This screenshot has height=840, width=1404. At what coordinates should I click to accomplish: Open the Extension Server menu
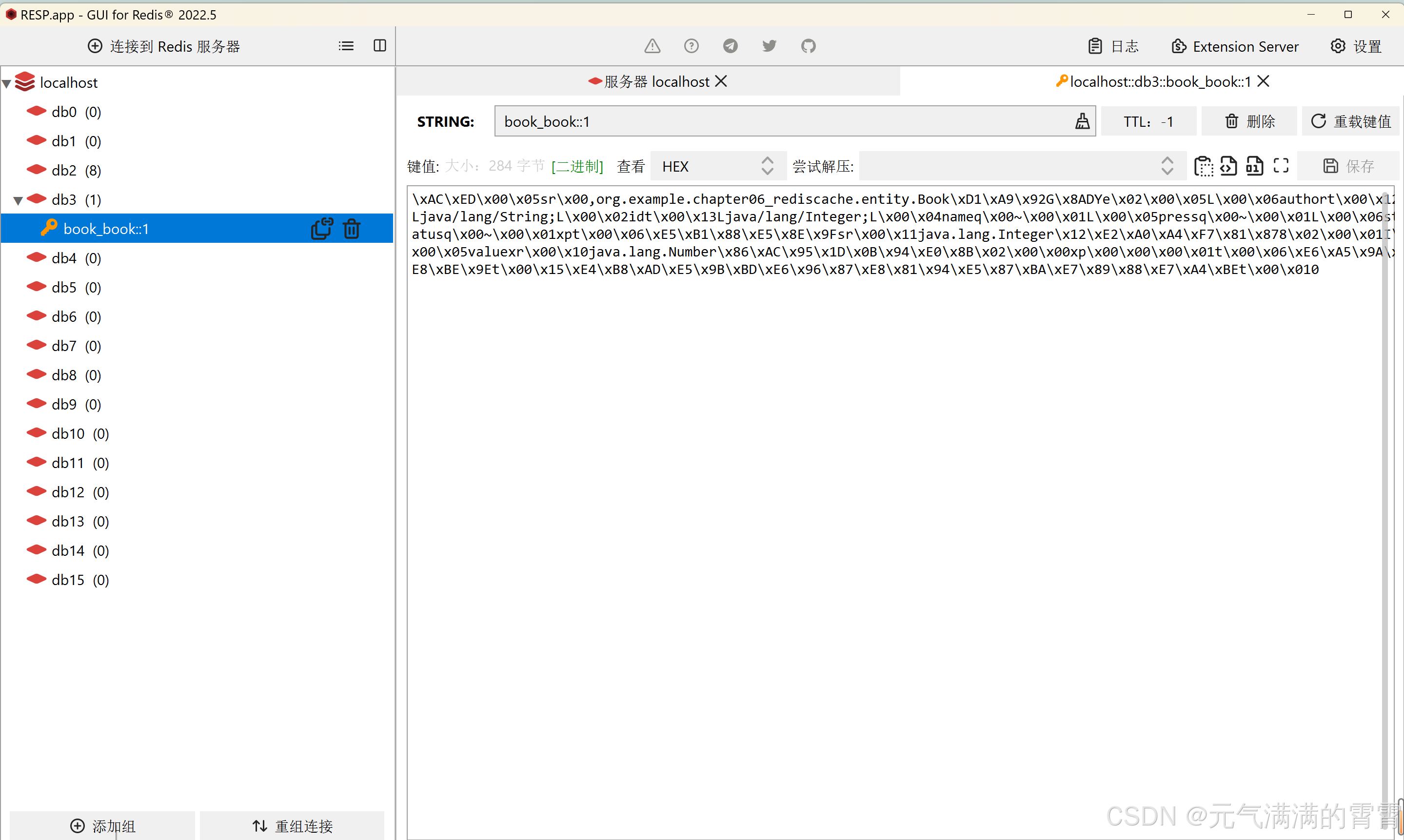(1235, 46)
